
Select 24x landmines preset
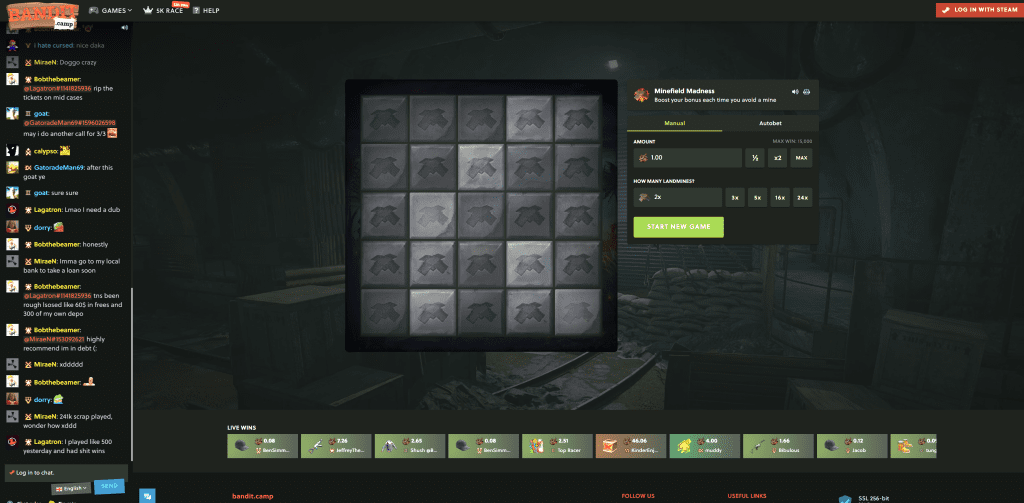tap(803, 197)
